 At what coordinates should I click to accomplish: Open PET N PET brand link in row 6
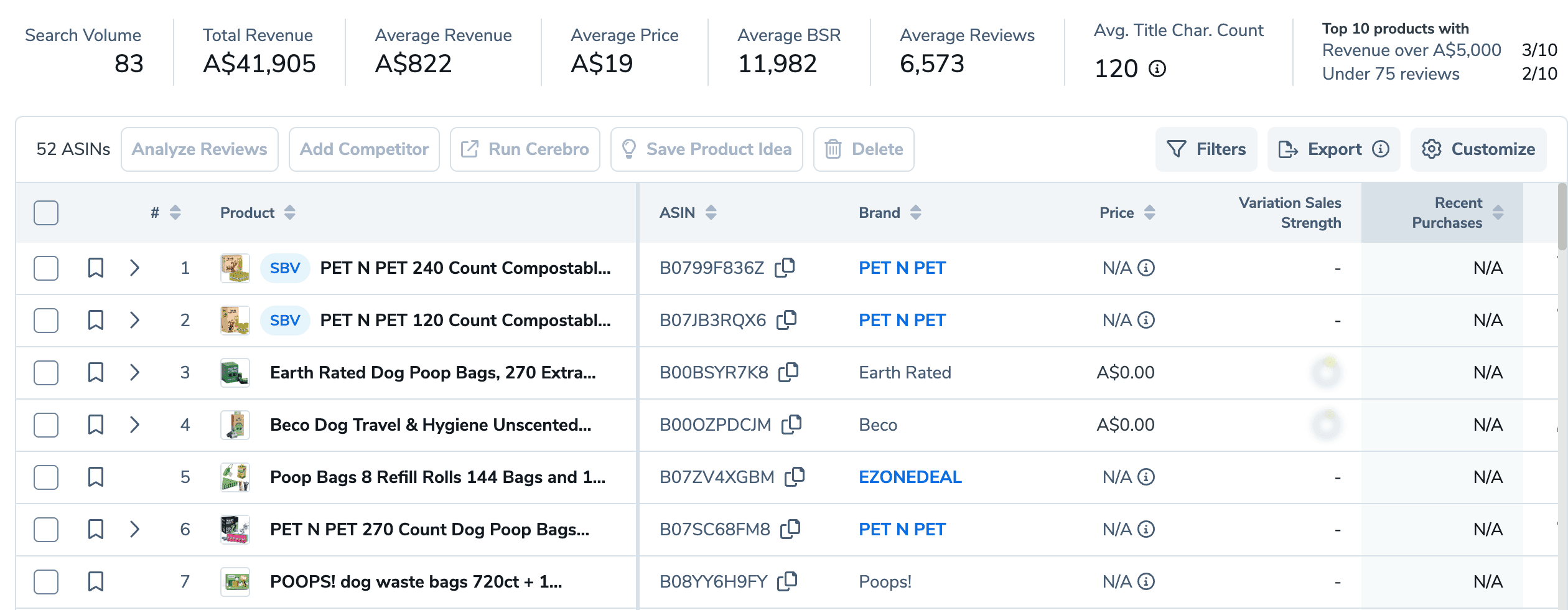(902, 529)
